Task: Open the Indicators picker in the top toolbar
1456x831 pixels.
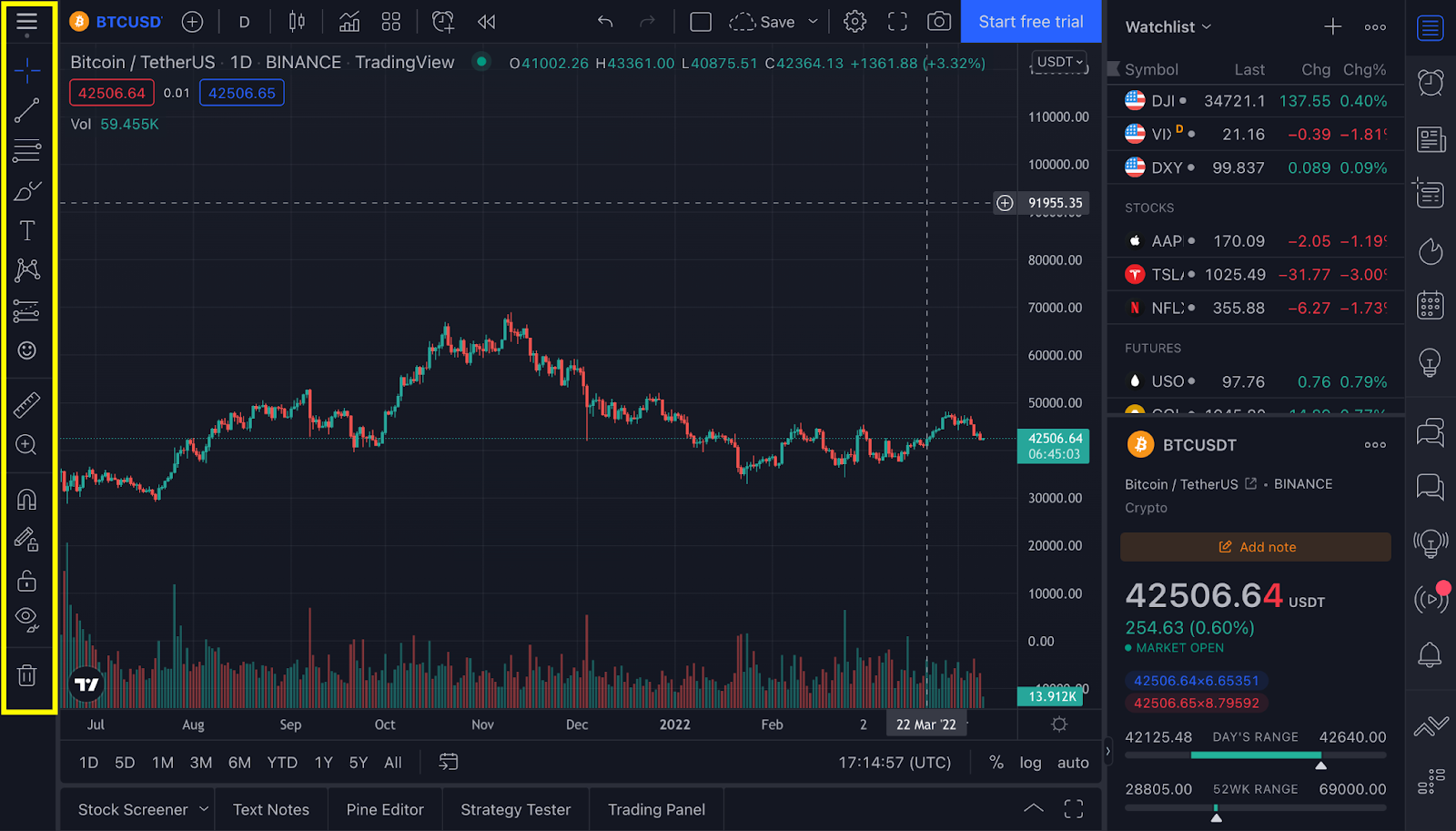Action: click(349, 21)
